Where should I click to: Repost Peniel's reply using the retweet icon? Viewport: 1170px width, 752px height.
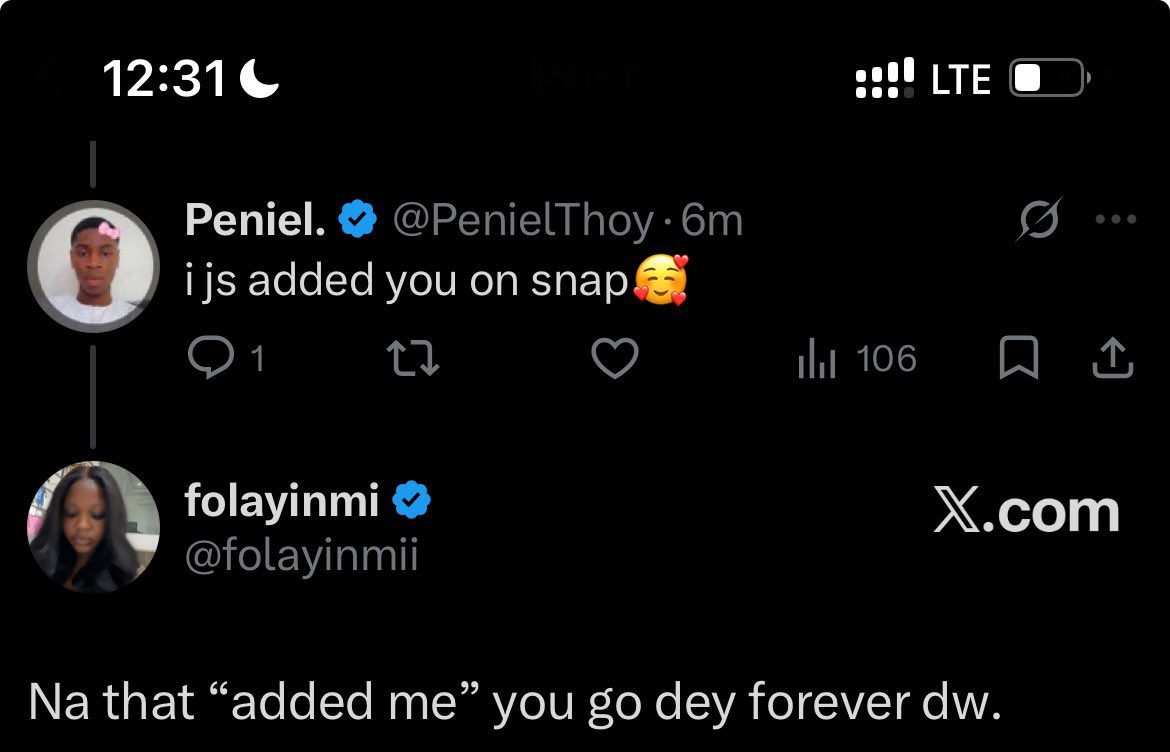pyautogui.click(x=414, y=359)
